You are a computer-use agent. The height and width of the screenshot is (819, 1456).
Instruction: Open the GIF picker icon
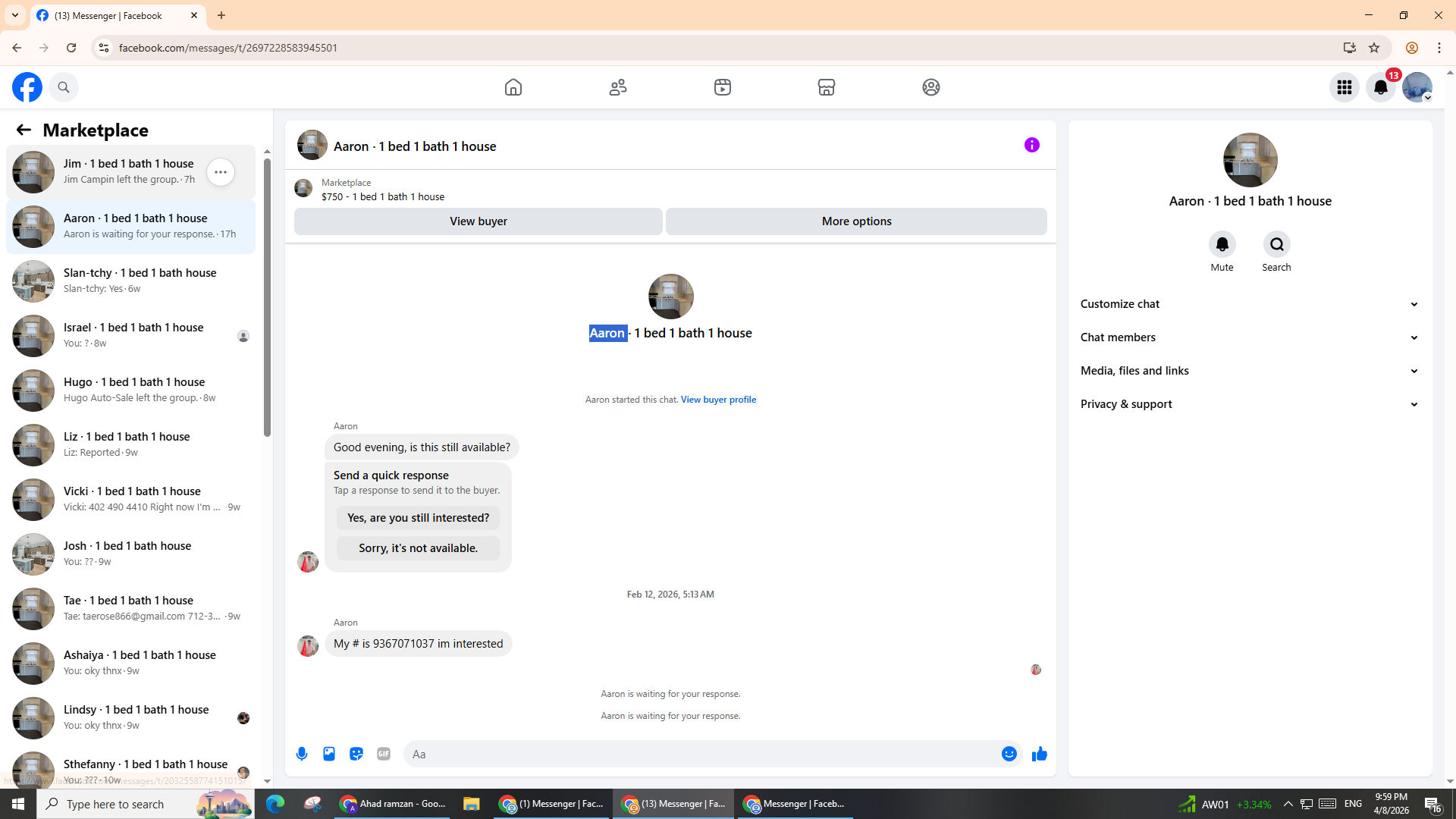click(384, 754)
